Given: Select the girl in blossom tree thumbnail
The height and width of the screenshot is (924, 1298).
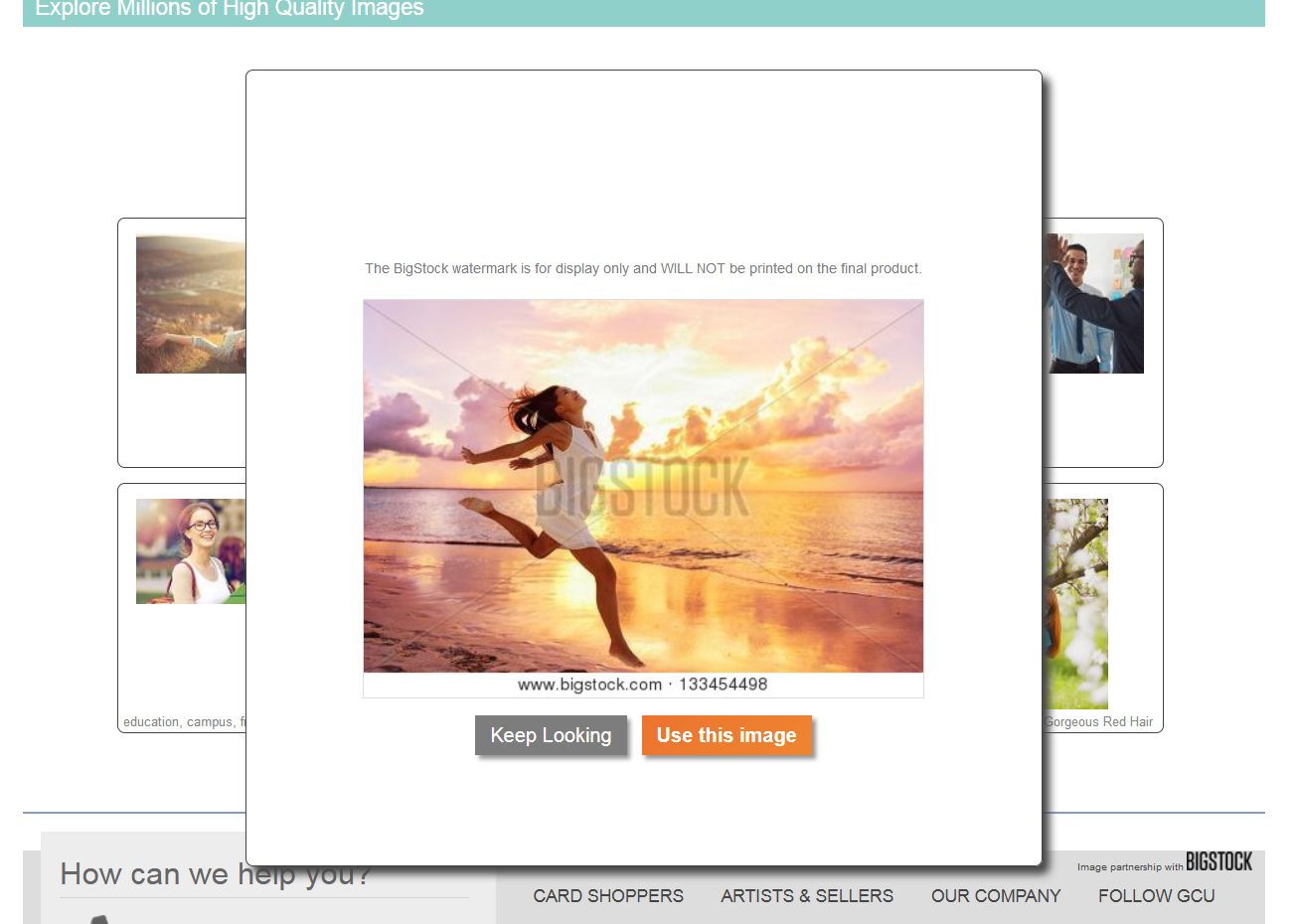Looking at the screenshot, I should pos(1073,603).
